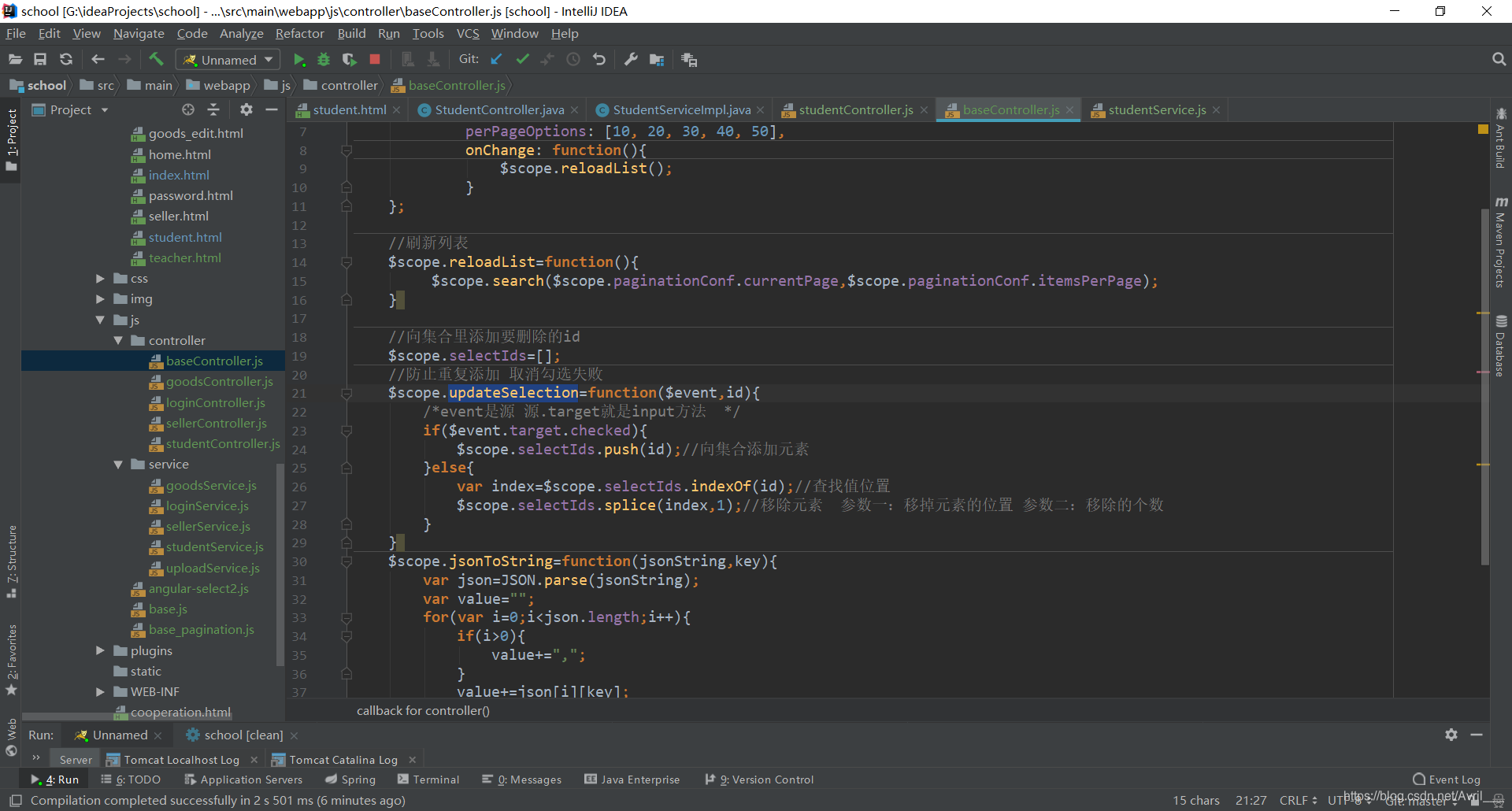Screen dimensions: 1512x811
Task: Open the Spring tool window
Action: tap(350, 780)
